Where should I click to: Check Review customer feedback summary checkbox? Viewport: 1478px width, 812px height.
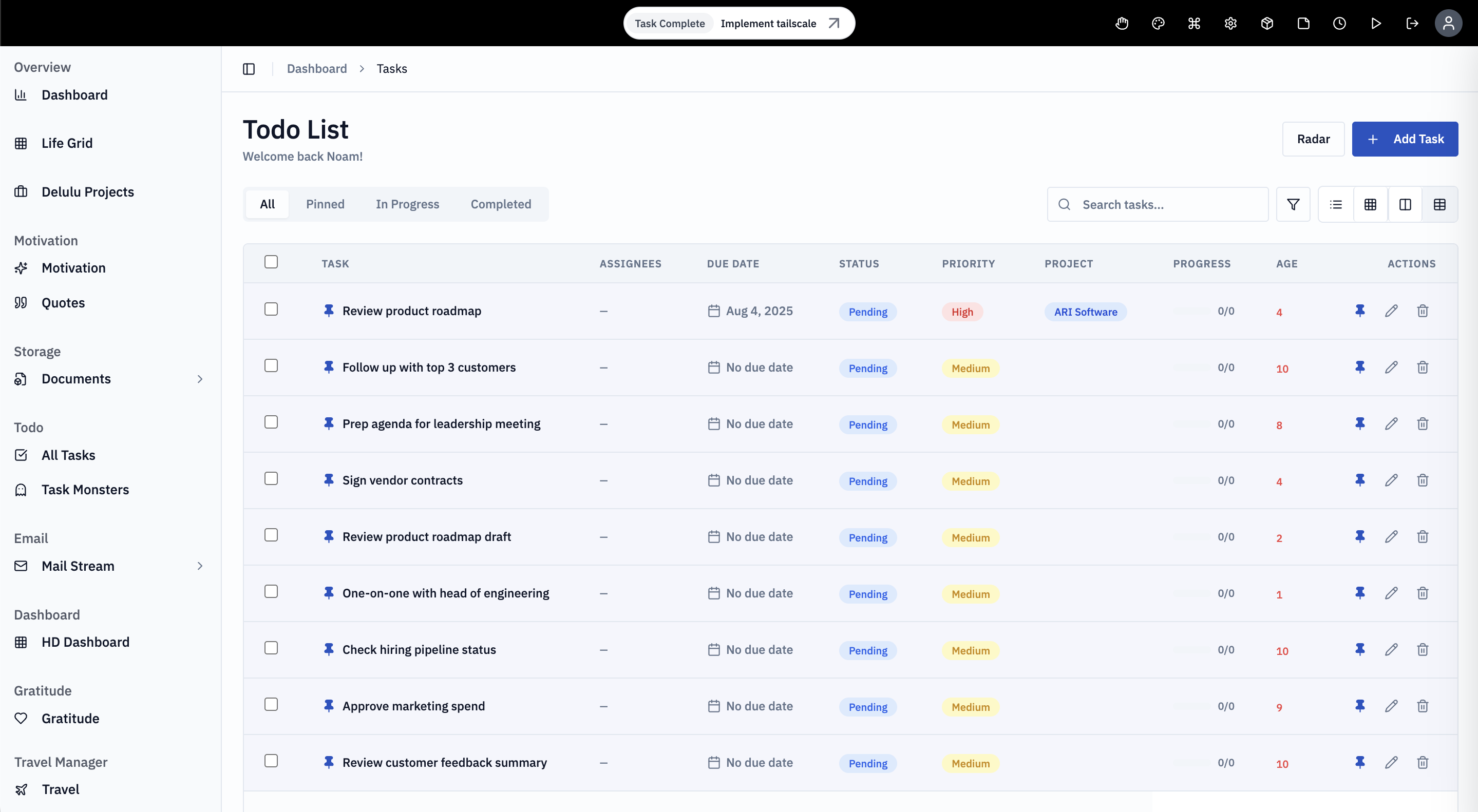point(271,760)
